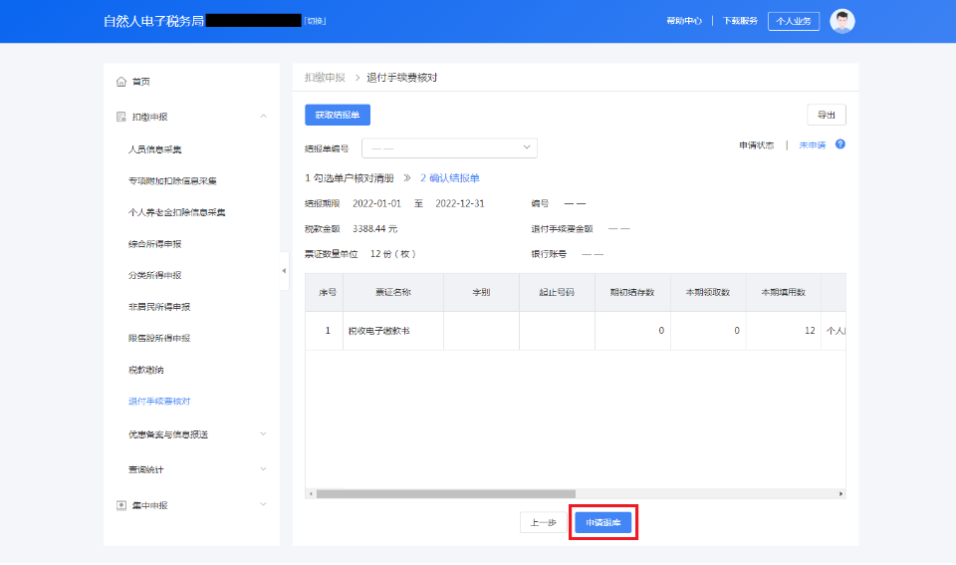Image resolution: width=956 pixels, height=565 pixels.
Task: Click the 集中申报 sidebar icon
Action: pyautogui.click(x=121, y=505)
